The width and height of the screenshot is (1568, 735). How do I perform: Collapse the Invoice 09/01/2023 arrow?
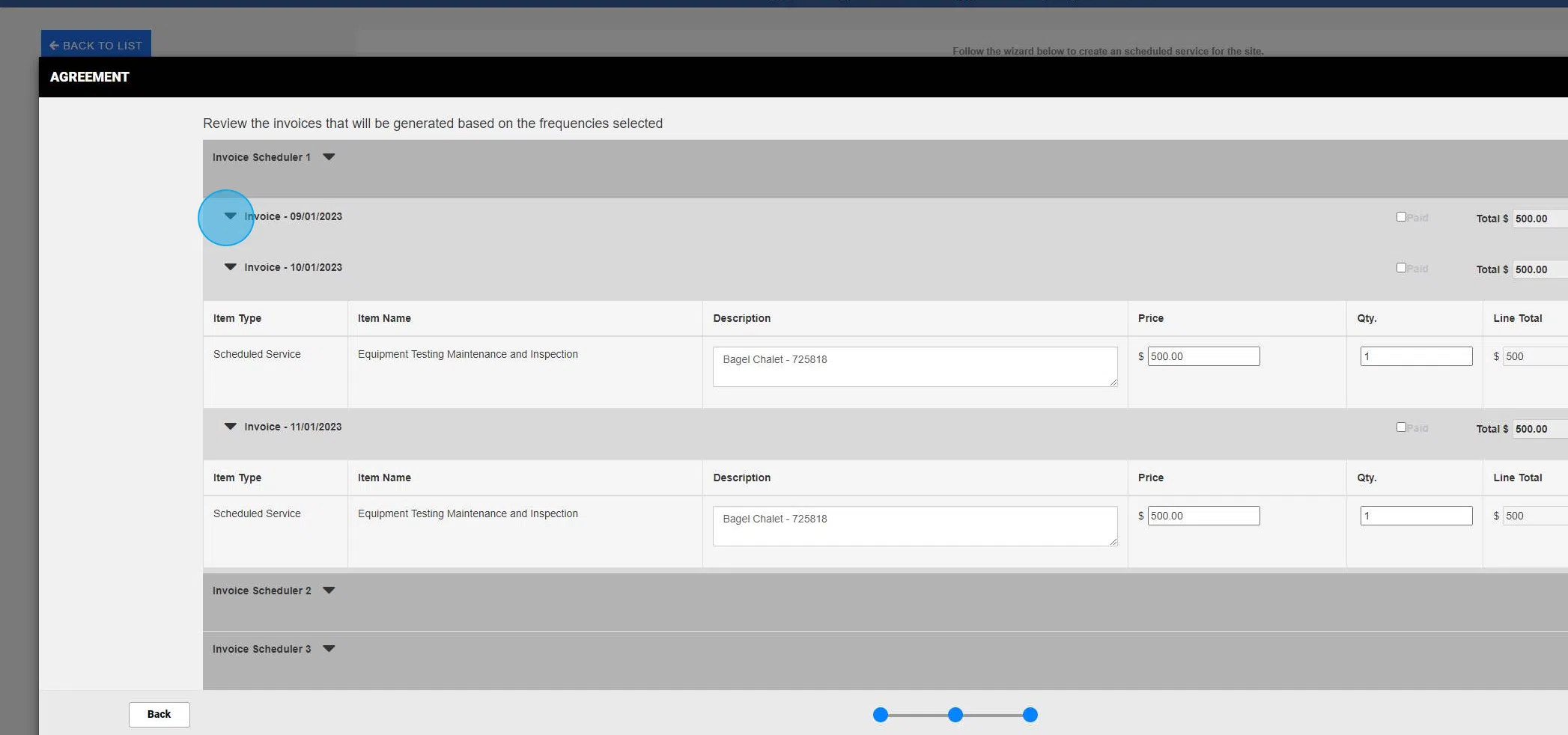coord(230,216)
